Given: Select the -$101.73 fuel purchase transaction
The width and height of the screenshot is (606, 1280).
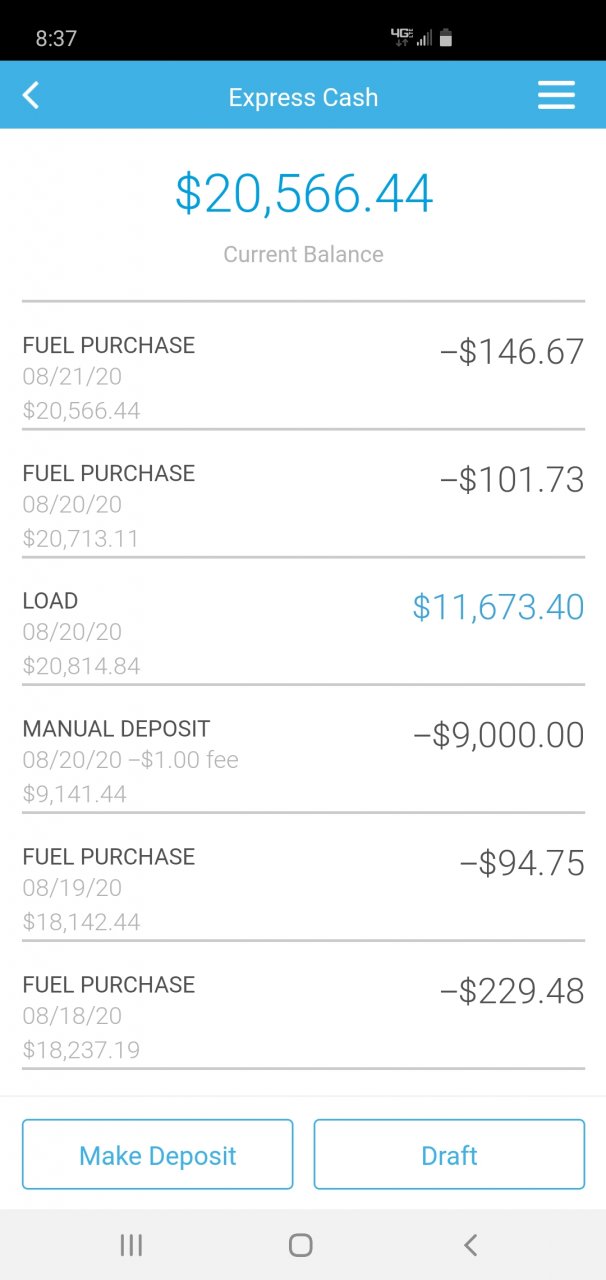Looking at the screenshot, I should (x=303, y=505).
